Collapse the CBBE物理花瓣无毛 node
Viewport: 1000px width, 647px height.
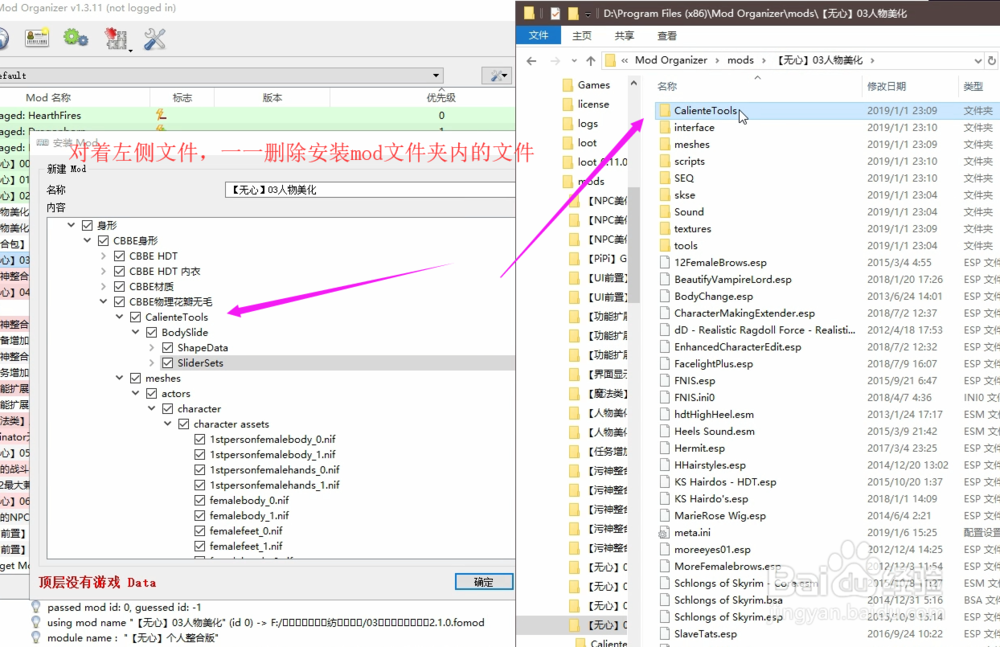(x=103, y=302)
